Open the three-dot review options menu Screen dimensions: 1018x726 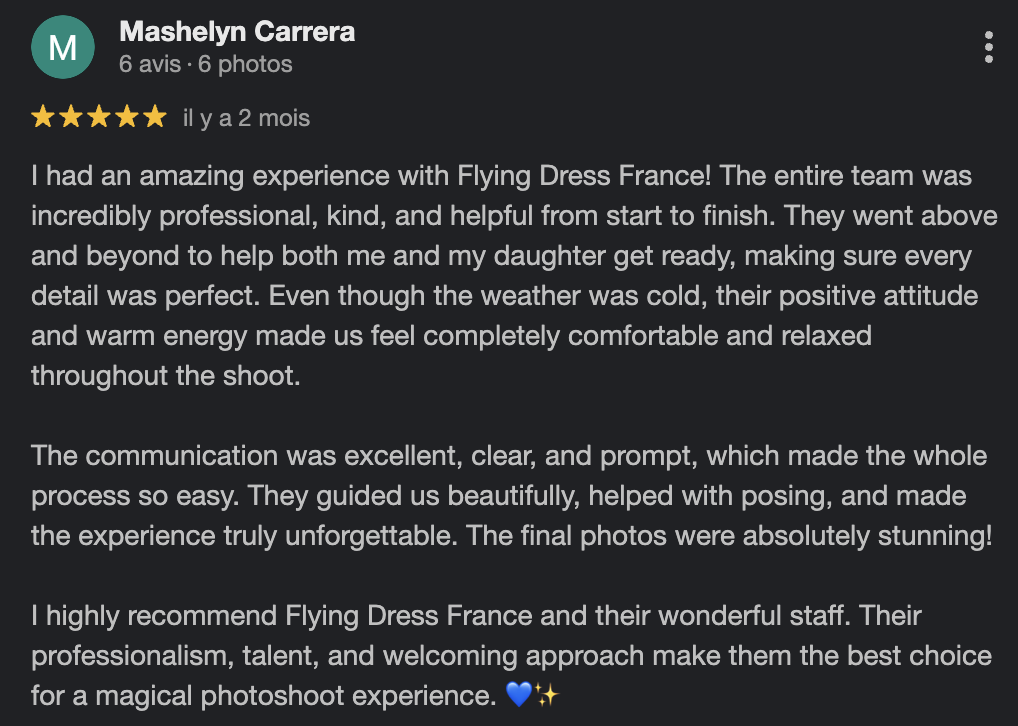[988, 47]
